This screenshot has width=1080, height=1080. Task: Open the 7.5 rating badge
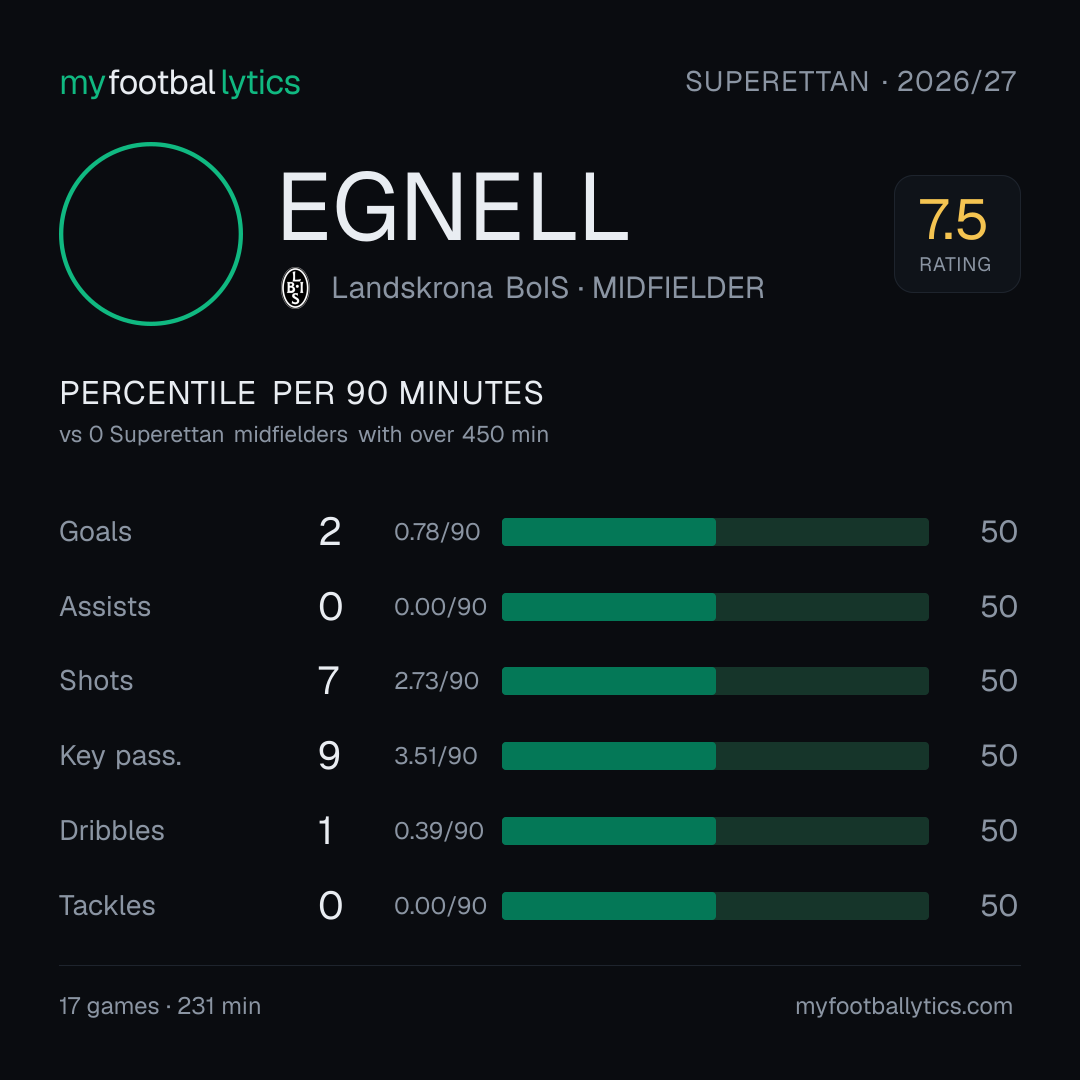coord(957,234)
